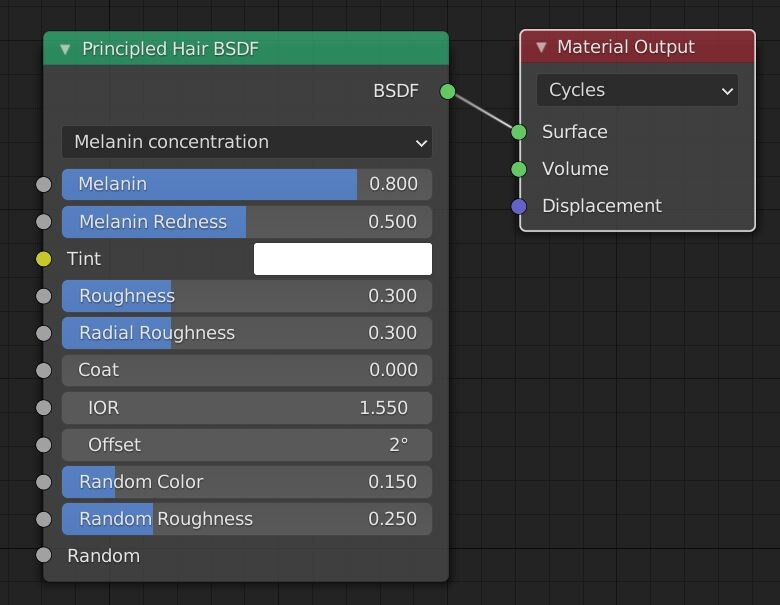Image resolution: width=780 pixels, height=605 pixels.
Task: Click the Roughness input socket
Action: (x=44, y=296)
